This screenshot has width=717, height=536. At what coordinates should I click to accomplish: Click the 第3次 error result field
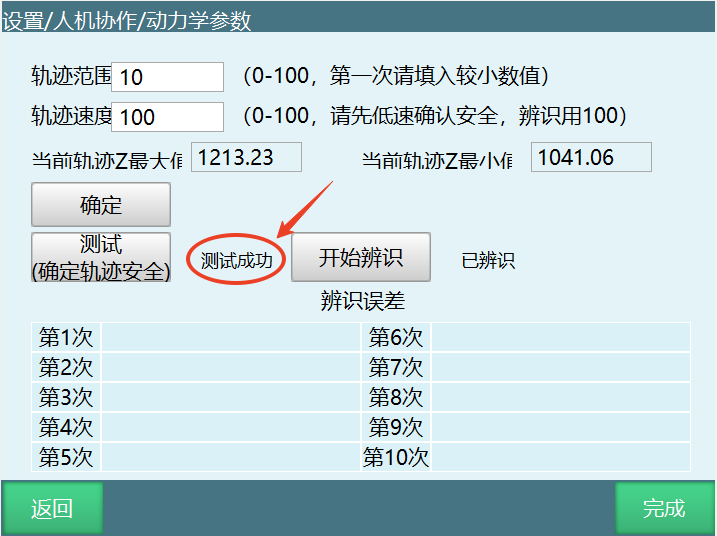pyautogui.click(x=230, y=397)
